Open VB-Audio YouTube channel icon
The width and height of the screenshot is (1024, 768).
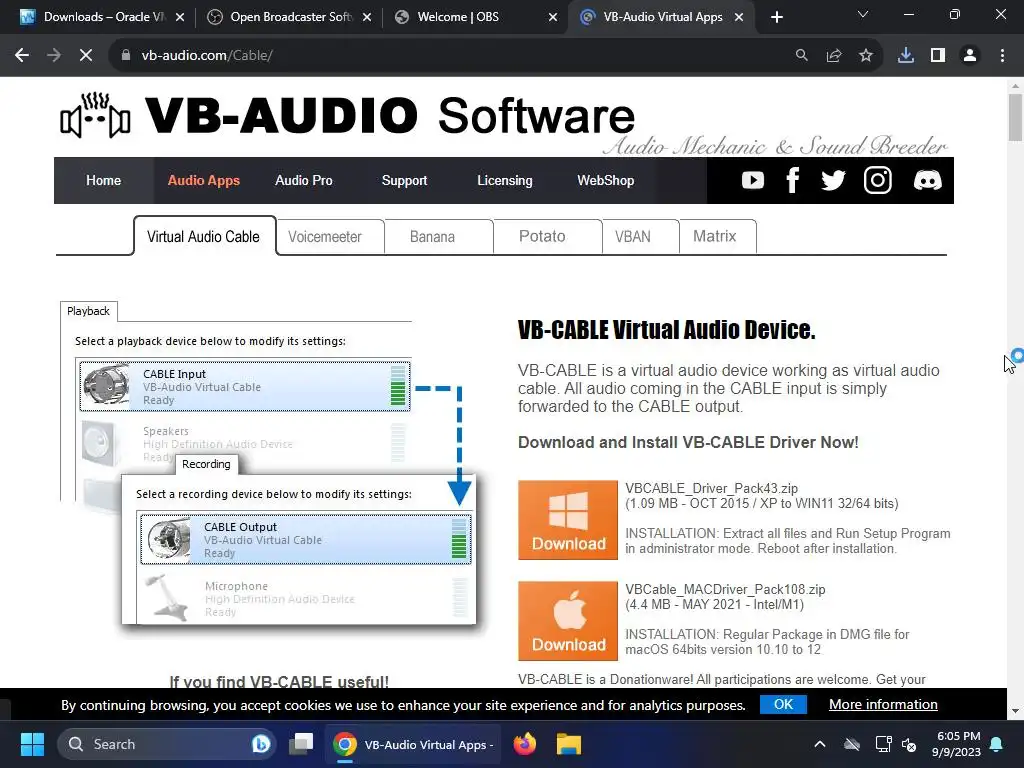752,180
